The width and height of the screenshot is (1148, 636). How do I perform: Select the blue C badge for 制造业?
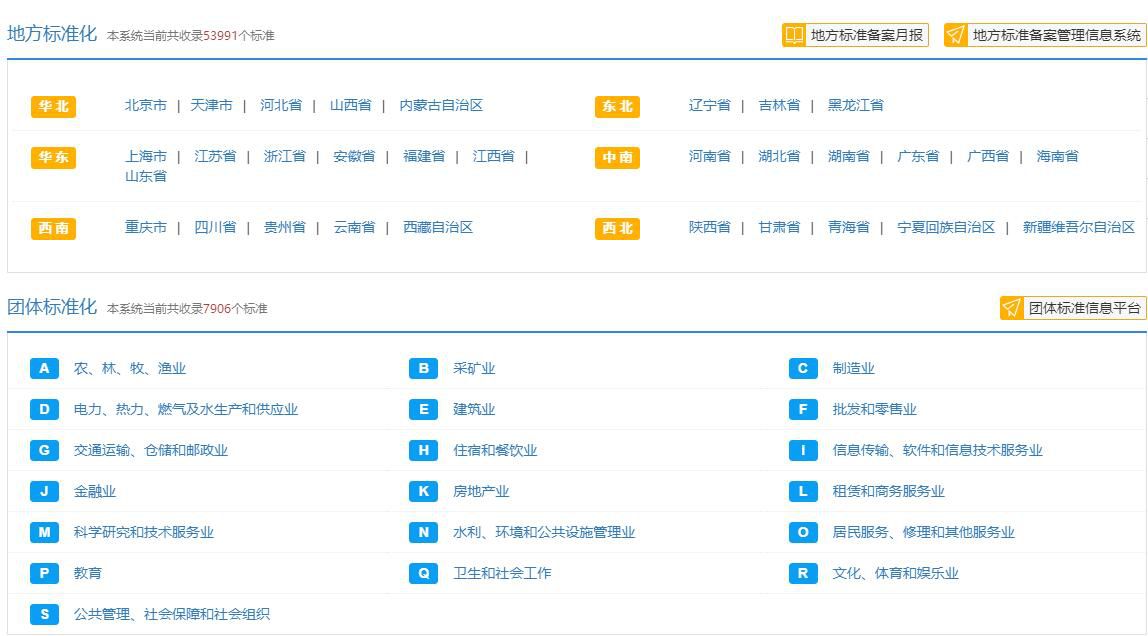(803, 368)
